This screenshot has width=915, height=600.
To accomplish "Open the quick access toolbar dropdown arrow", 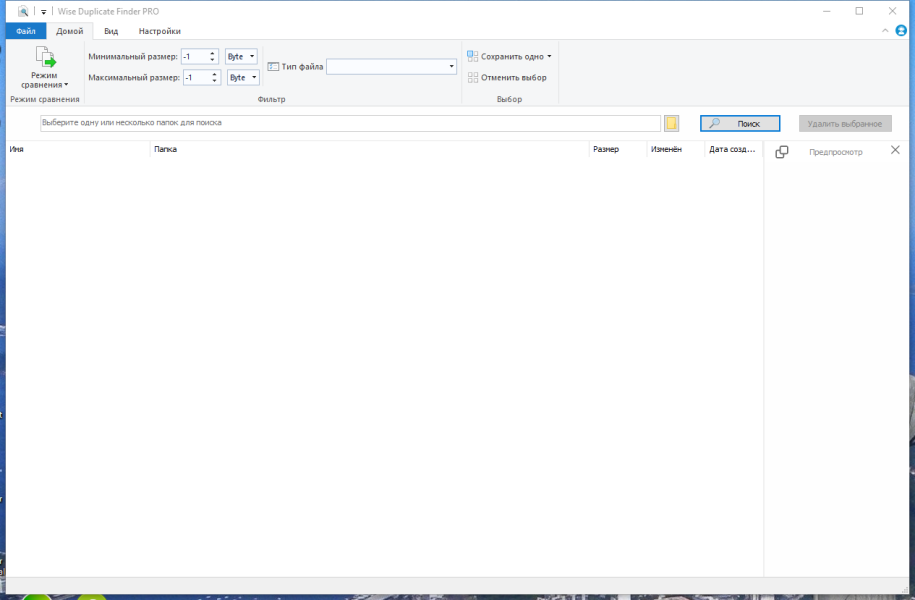I will (x=43, y=12).
